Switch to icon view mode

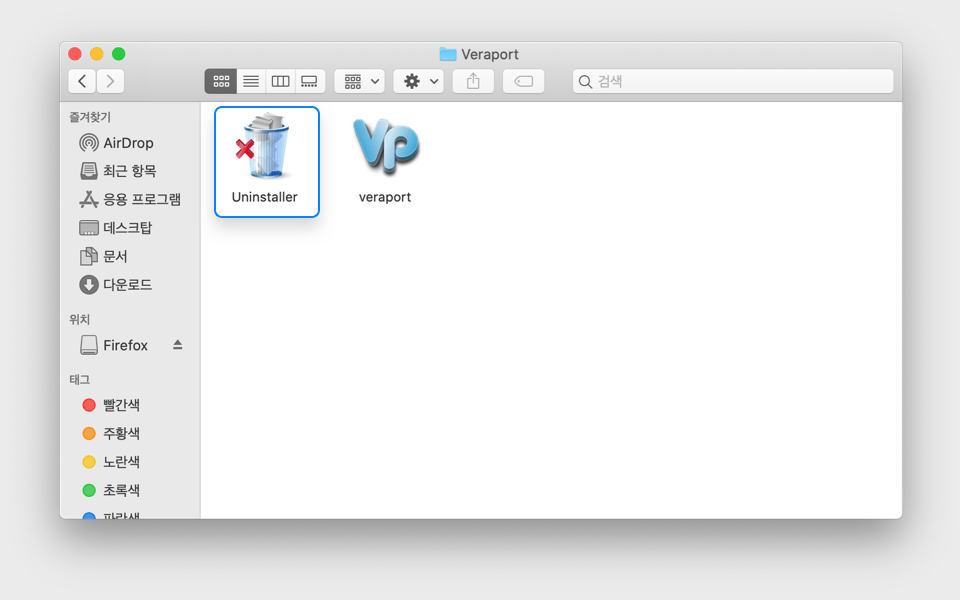click(221, 81)
